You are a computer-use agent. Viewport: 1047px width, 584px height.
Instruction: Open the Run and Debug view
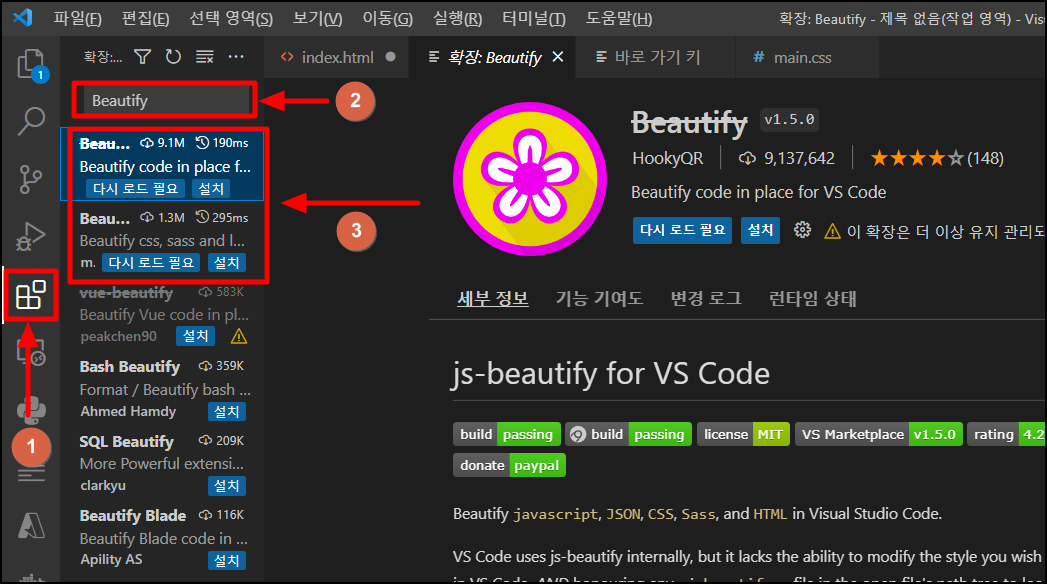tap(31, 236)
